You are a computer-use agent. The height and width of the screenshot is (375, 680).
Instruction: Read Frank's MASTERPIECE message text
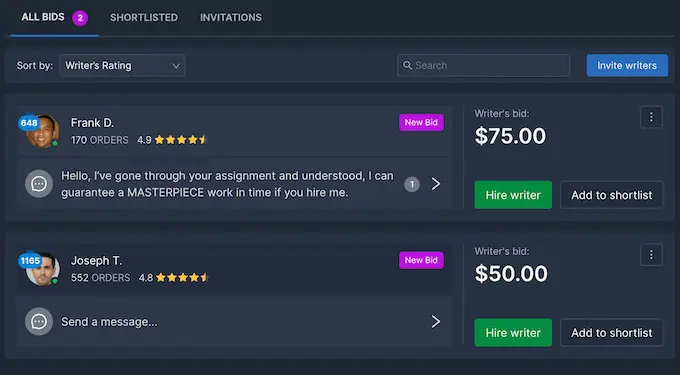pyautogui.click(x=227, y=184)
